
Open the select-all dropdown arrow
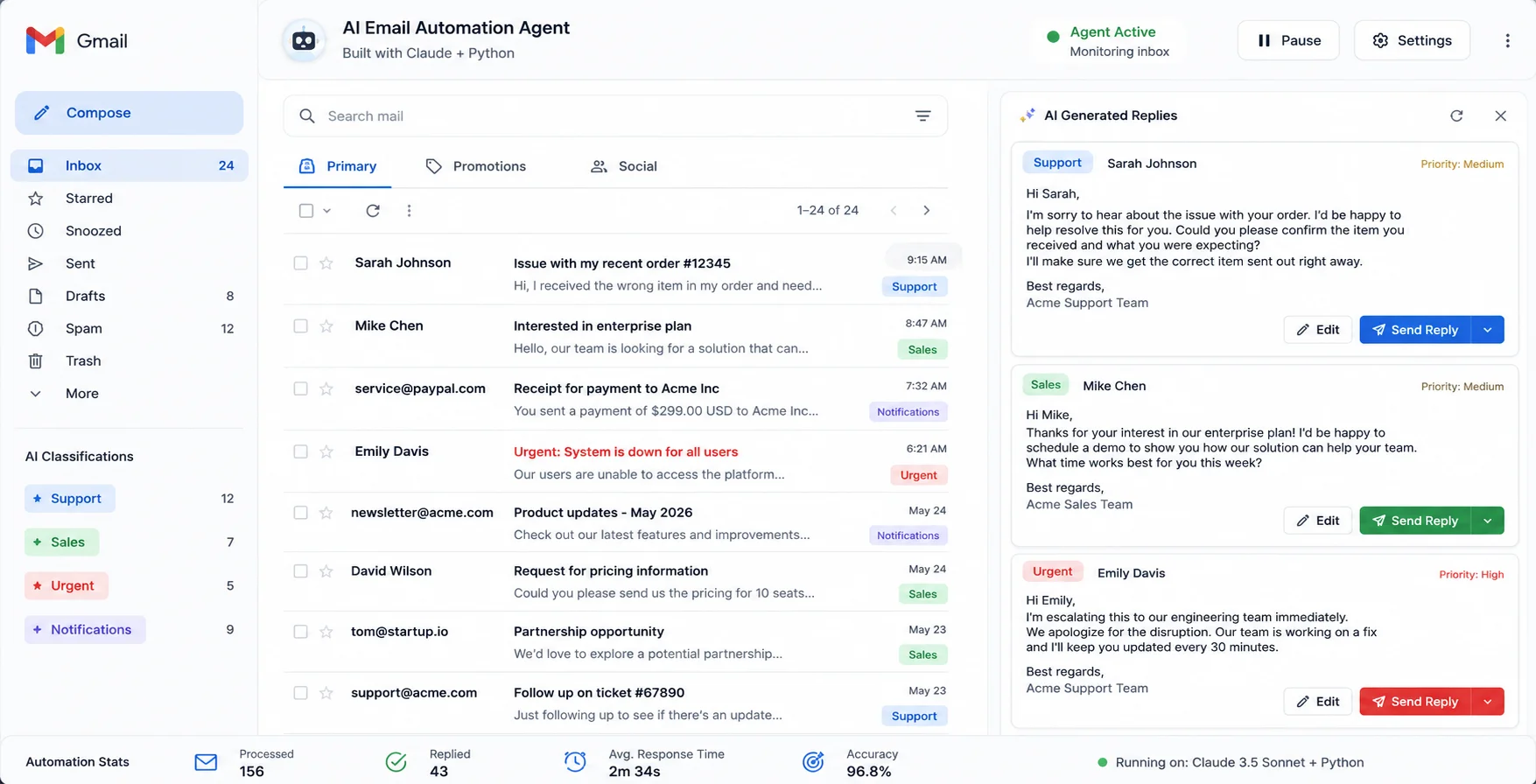(327, 210)
